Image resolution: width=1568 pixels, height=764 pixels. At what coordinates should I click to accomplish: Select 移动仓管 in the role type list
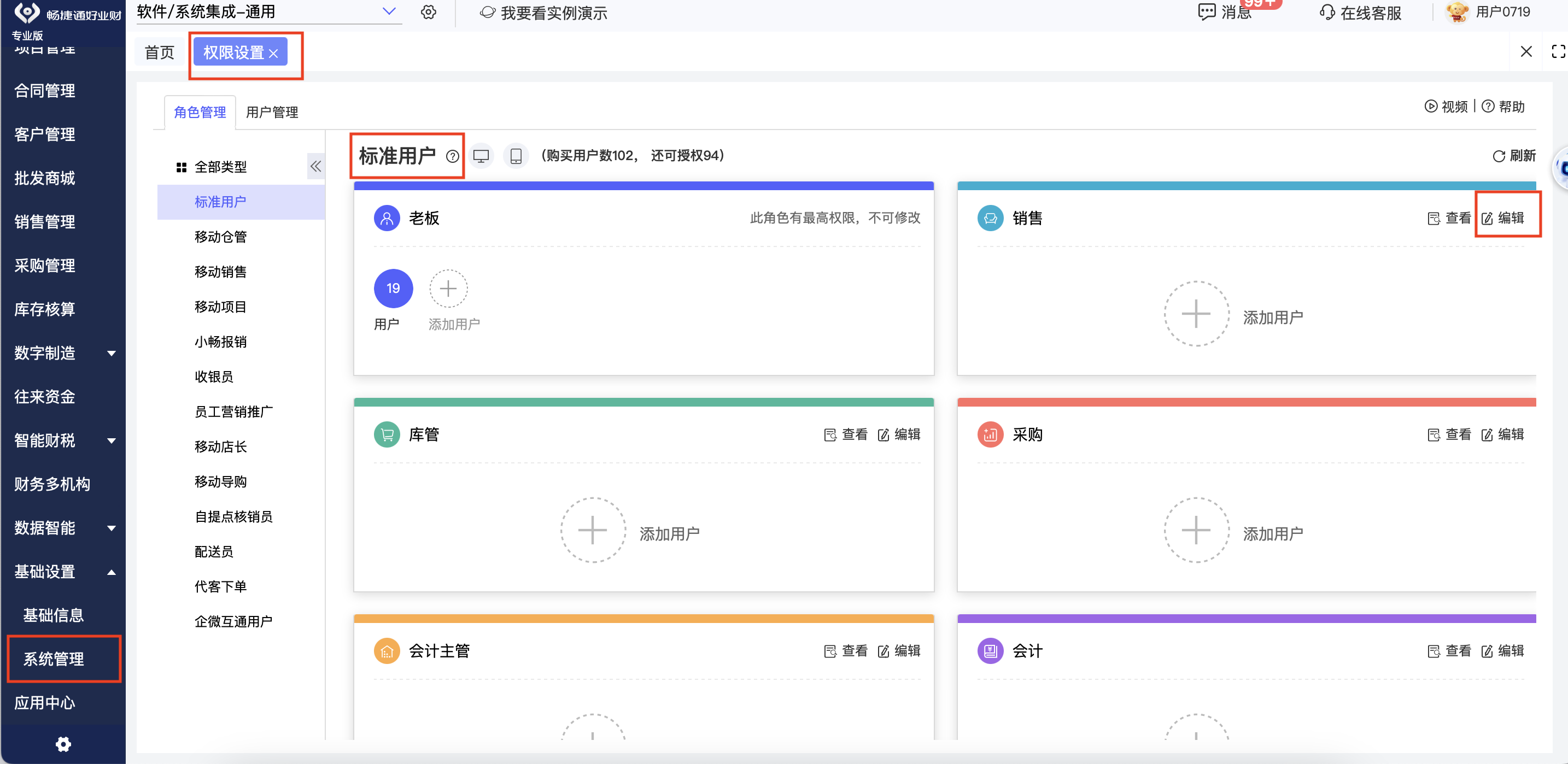tap(220, 237)
